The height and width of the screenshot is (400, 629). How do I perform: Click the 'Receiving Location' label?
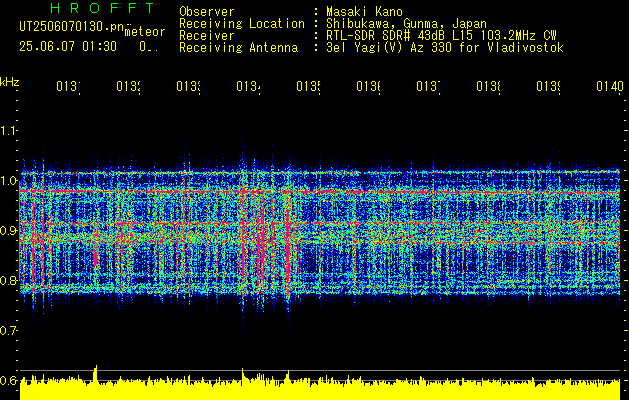242,24
